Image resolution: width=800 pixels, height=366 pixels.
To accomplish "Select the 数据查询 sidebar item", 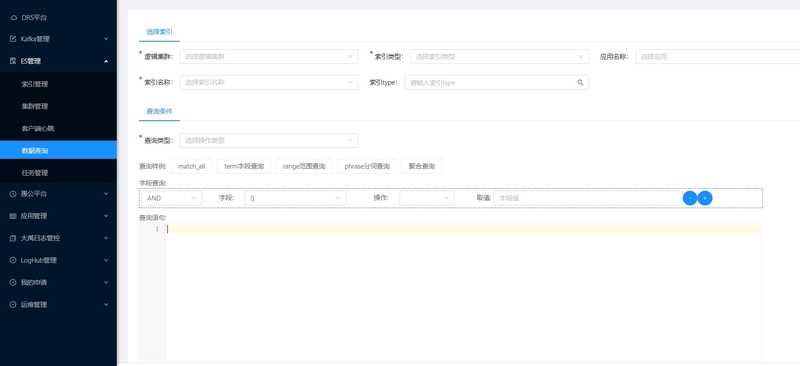I will coord(58,151).
